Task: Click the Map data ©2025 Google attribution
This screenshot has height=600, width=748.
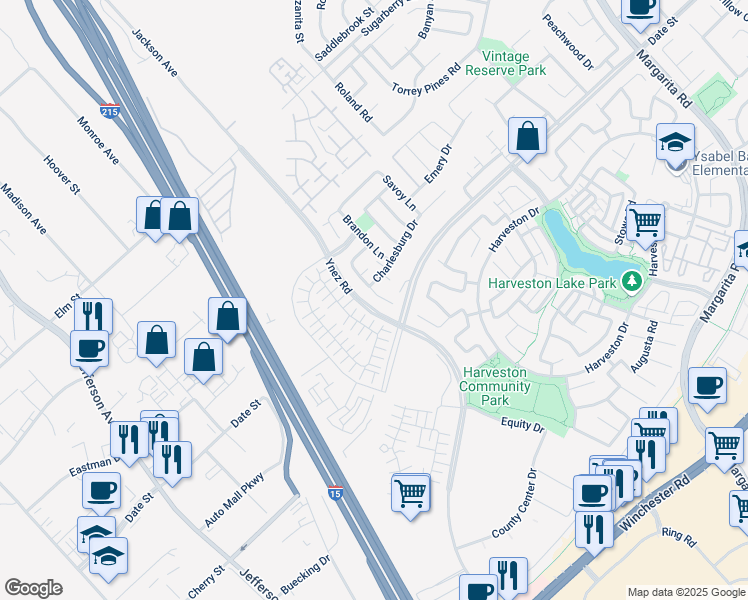Action: click(686, 592)
